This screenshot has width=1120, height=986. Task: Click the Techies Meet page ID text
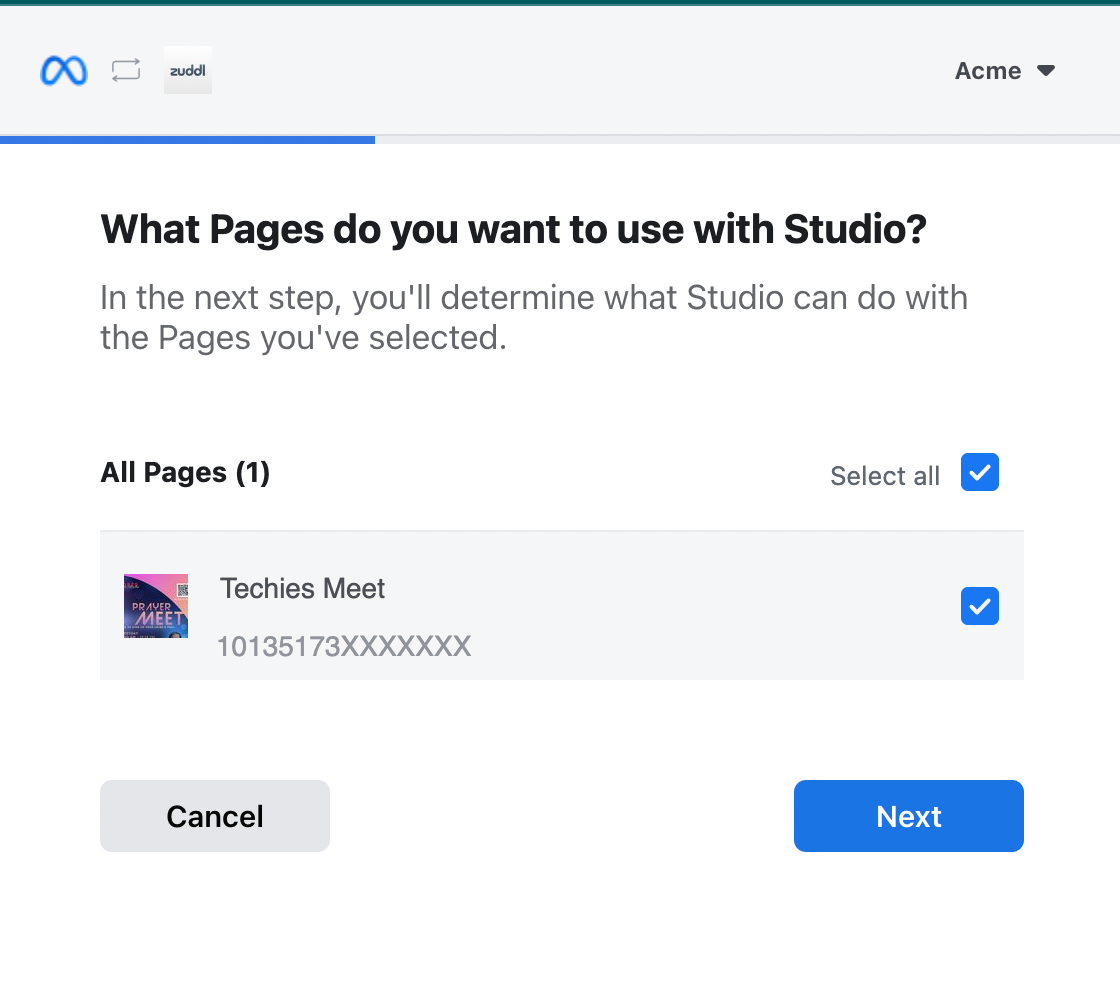[x=344, y=646]
